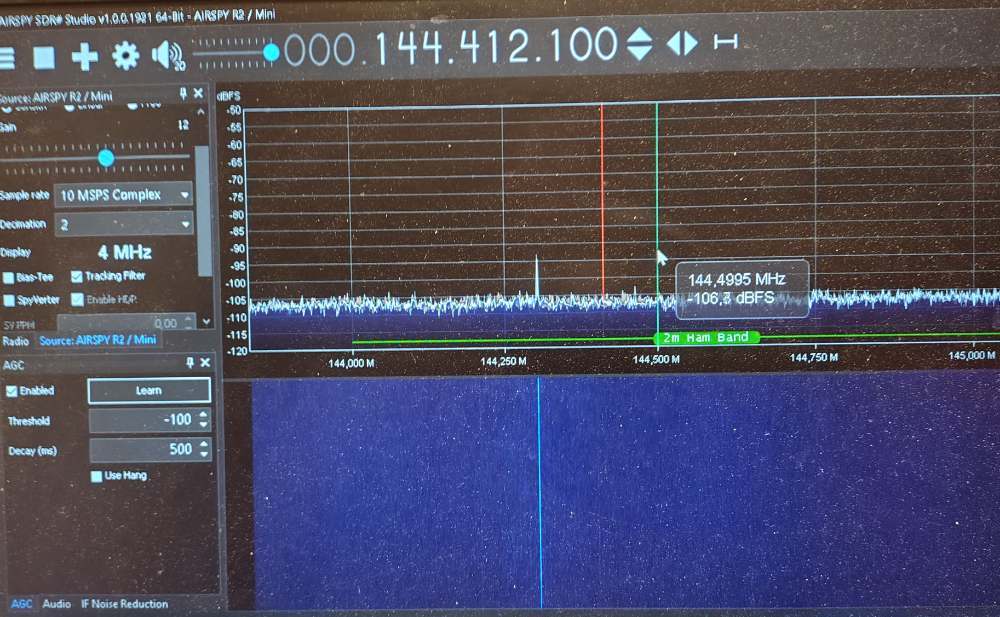Click the frequency step up/down arrows icon
1000x617 pixels.
tap(639, 43)
